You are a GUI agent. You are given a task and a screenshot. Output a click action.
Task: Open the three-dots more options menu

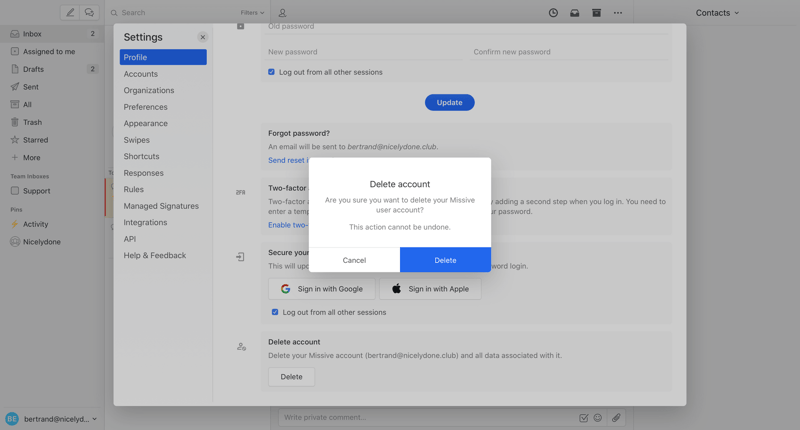(x=618, y=13)
